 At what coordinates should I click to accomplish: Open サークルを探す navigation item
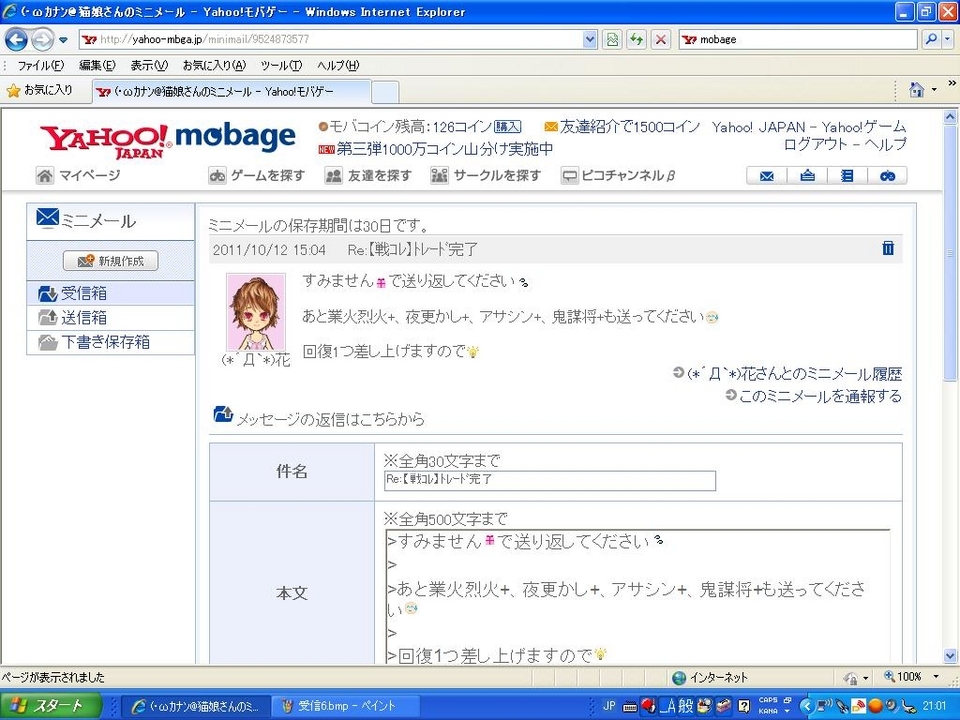click(486, 176)
